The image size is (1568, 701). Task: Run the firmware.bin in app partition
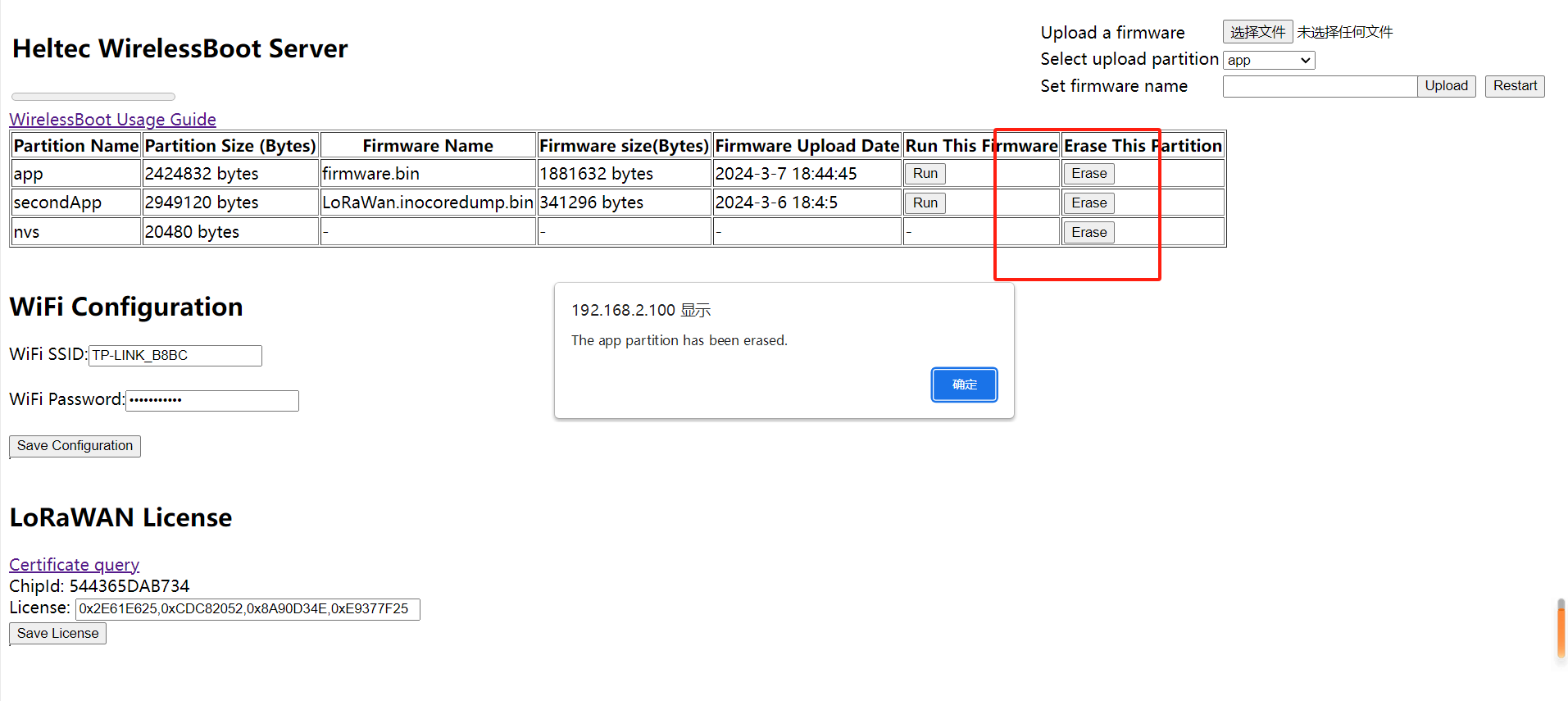(x=925, y=174)
